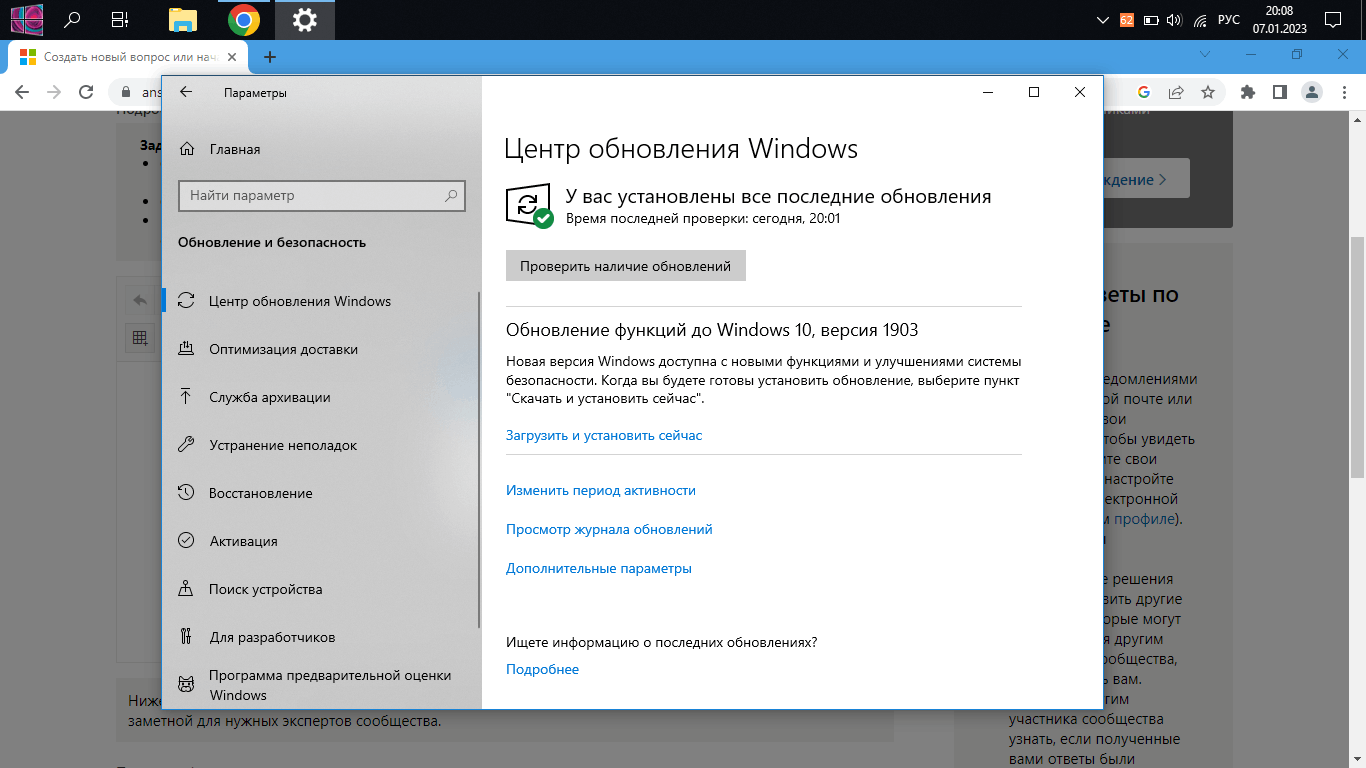
Task: Switch input language РУС
Action: pos(1229,20)
